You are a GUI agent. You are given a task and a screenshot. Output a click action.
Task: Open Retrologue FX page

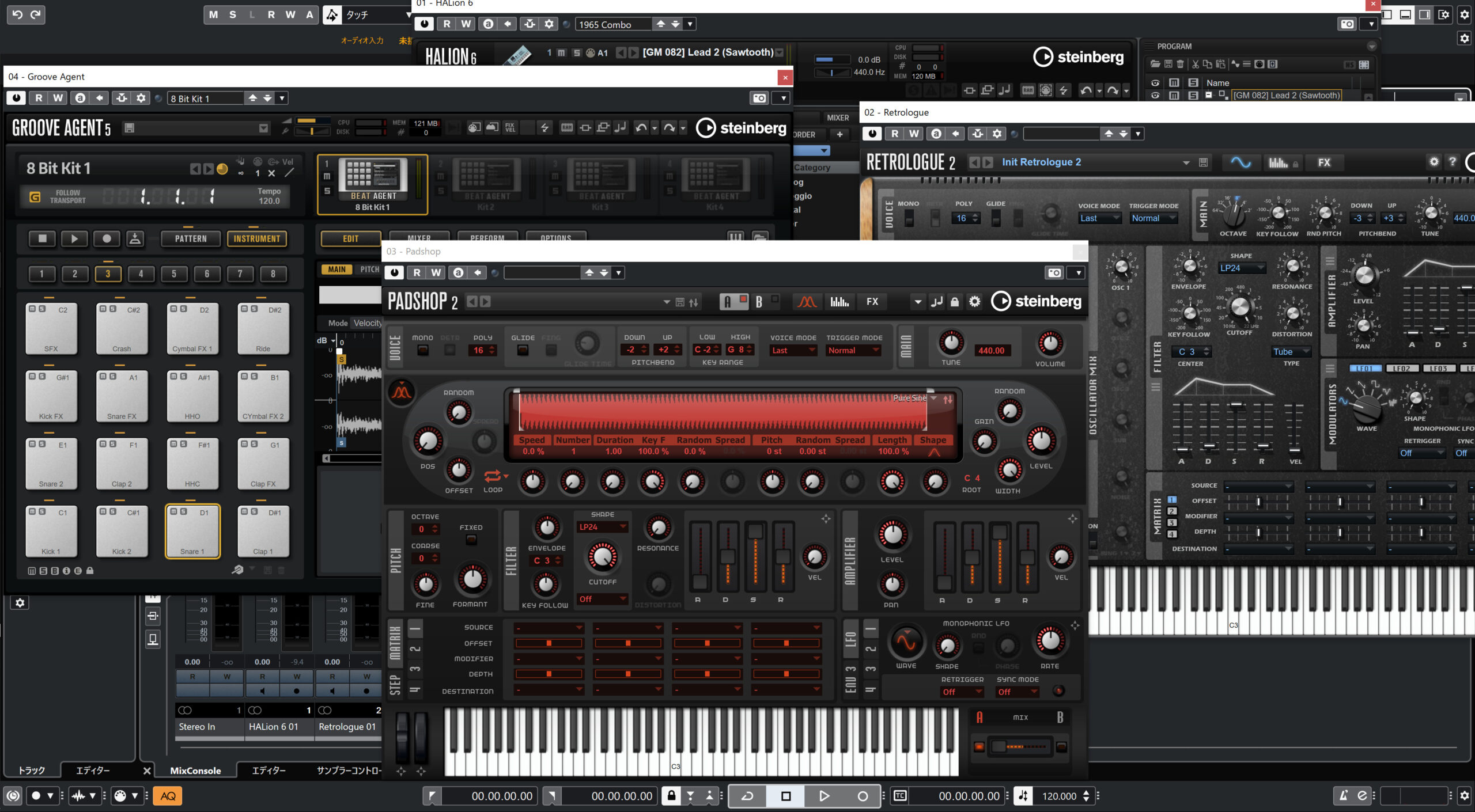1324,162
